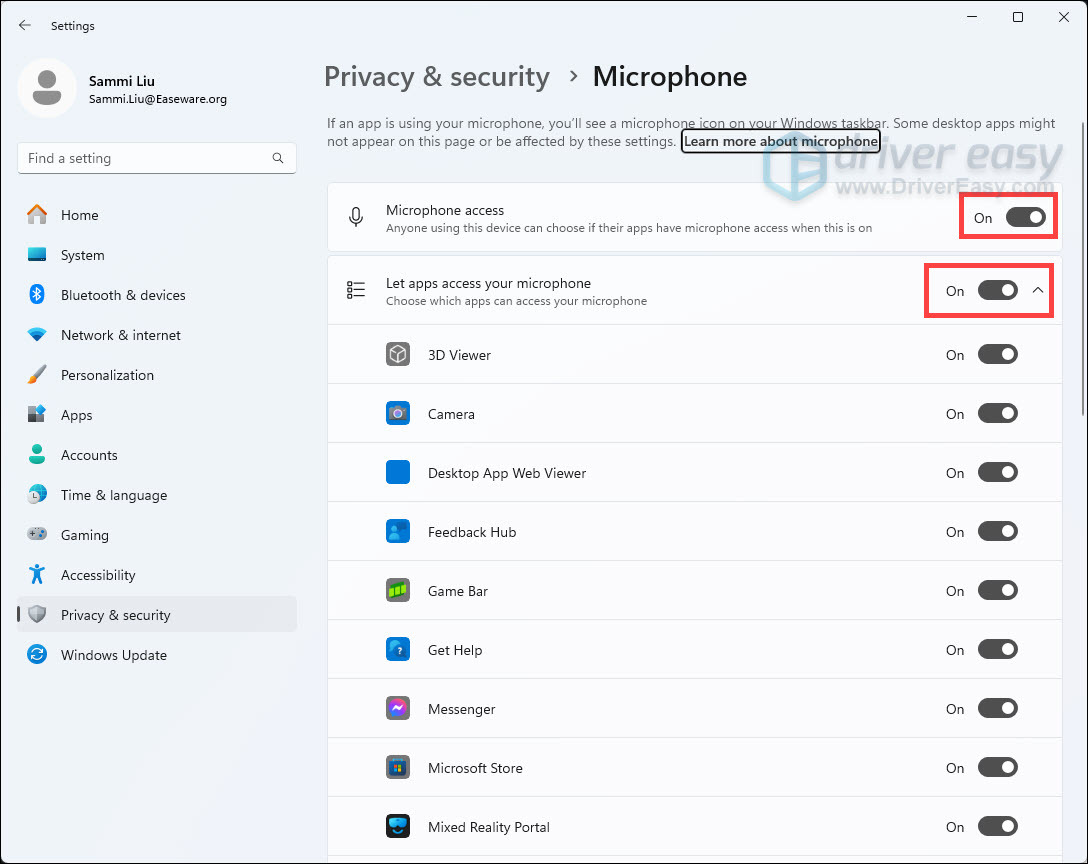
Task: Collapse the Let apps access your microphone list
Action: pyautogui.click(x=1038, y=290)
